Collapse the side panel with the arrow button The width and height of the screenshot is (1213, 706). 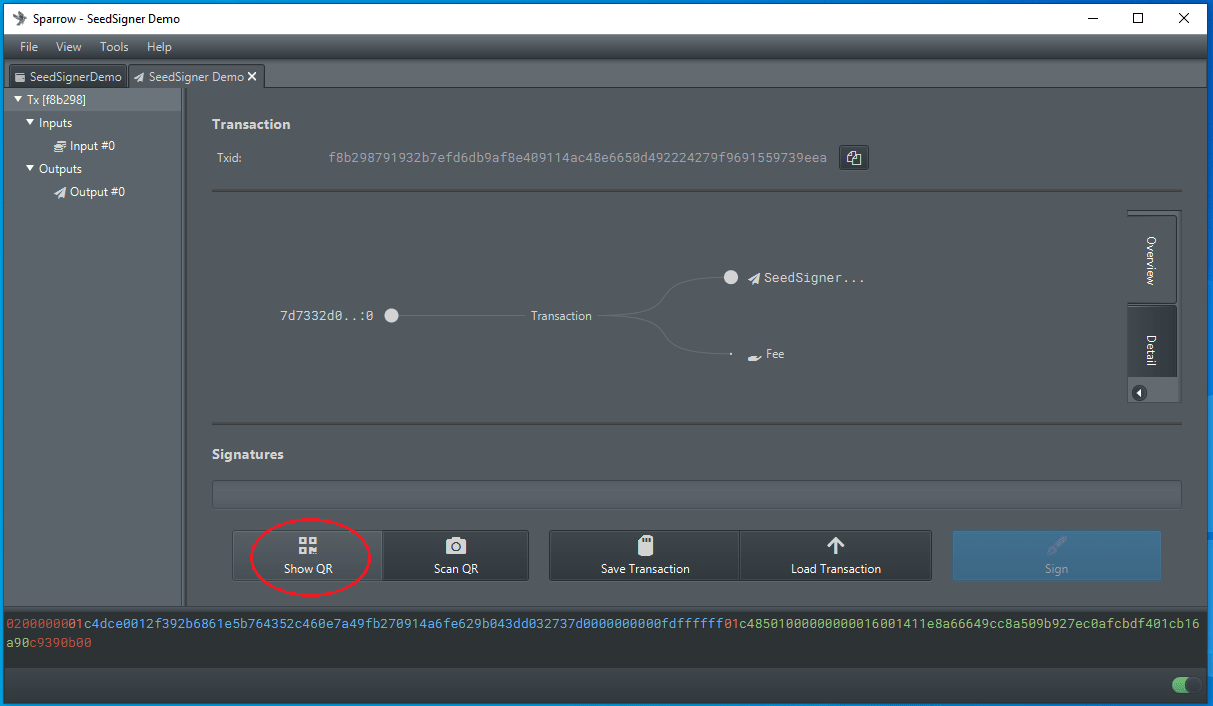coord(1139,393)
